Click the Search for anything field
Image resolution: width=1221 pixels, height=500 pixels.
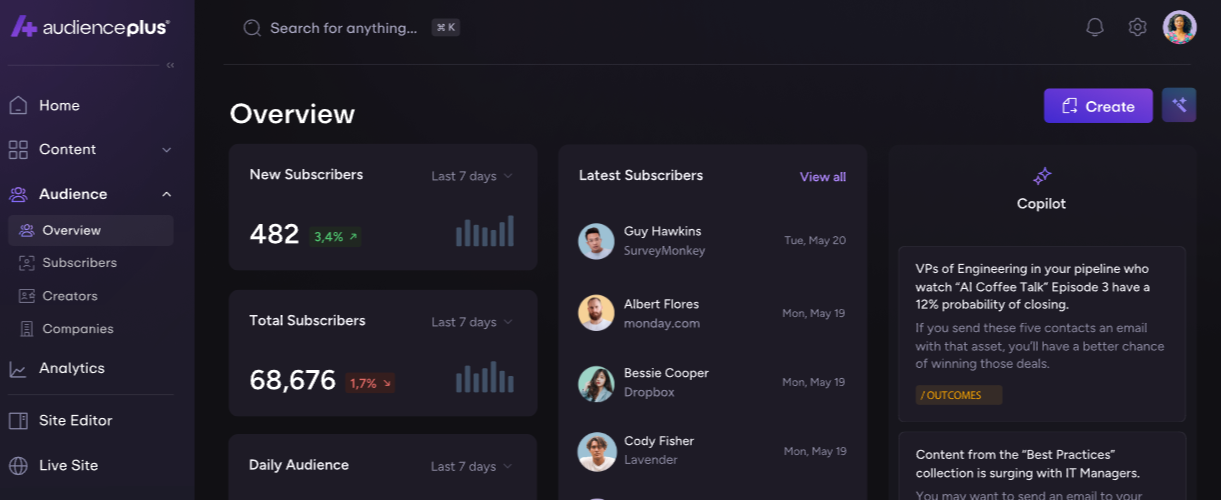pos(343,28)
